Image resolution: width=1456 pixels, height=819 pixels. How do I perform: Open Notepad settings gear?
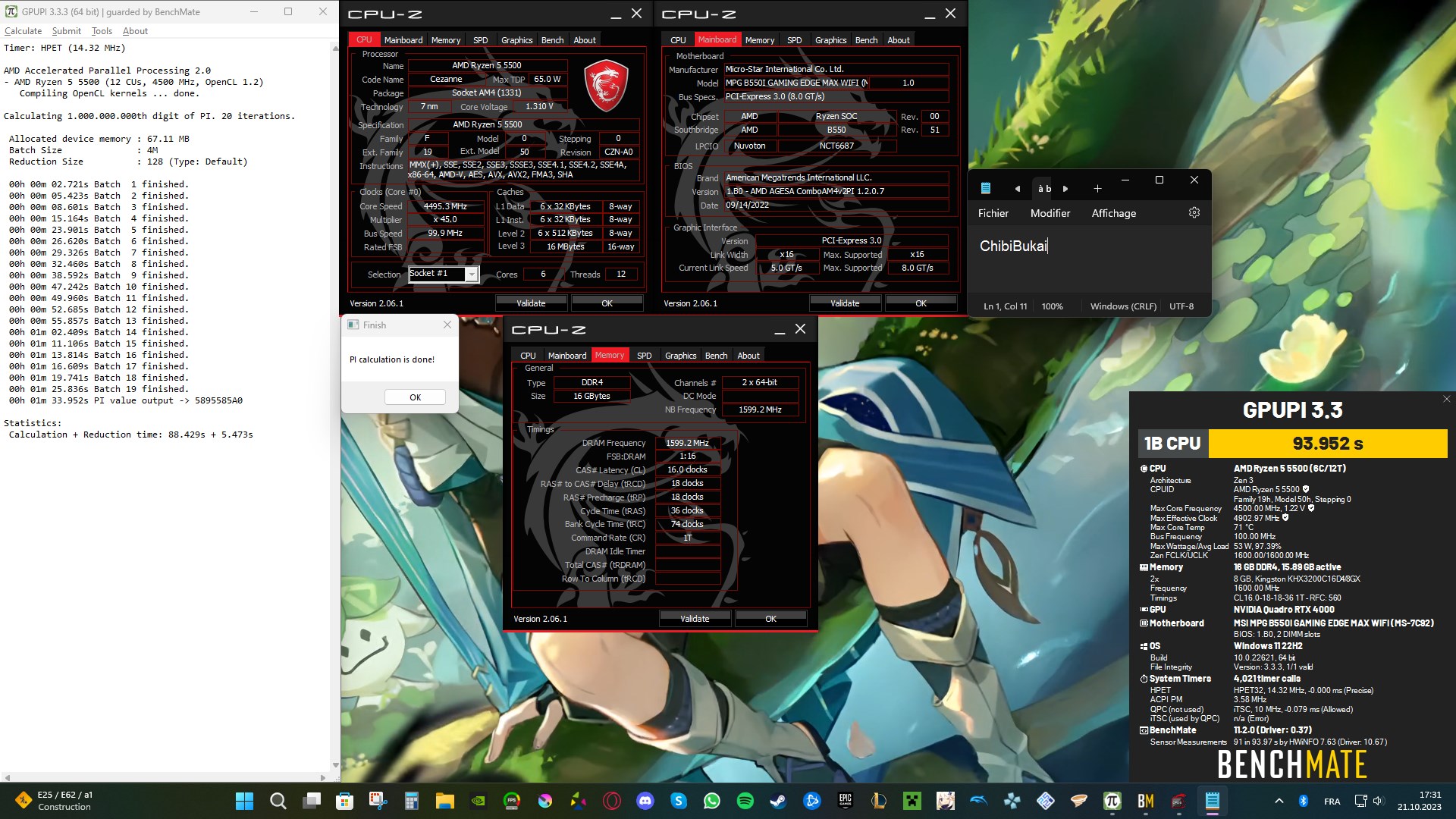1194,213
